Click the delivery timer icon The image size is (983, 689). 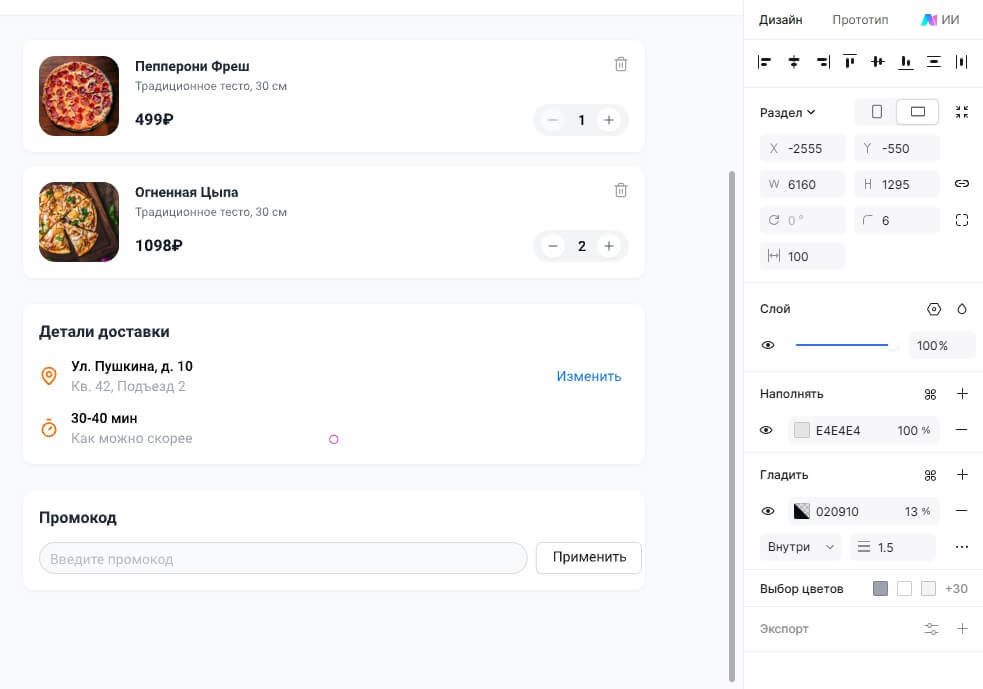coord(49,428)
